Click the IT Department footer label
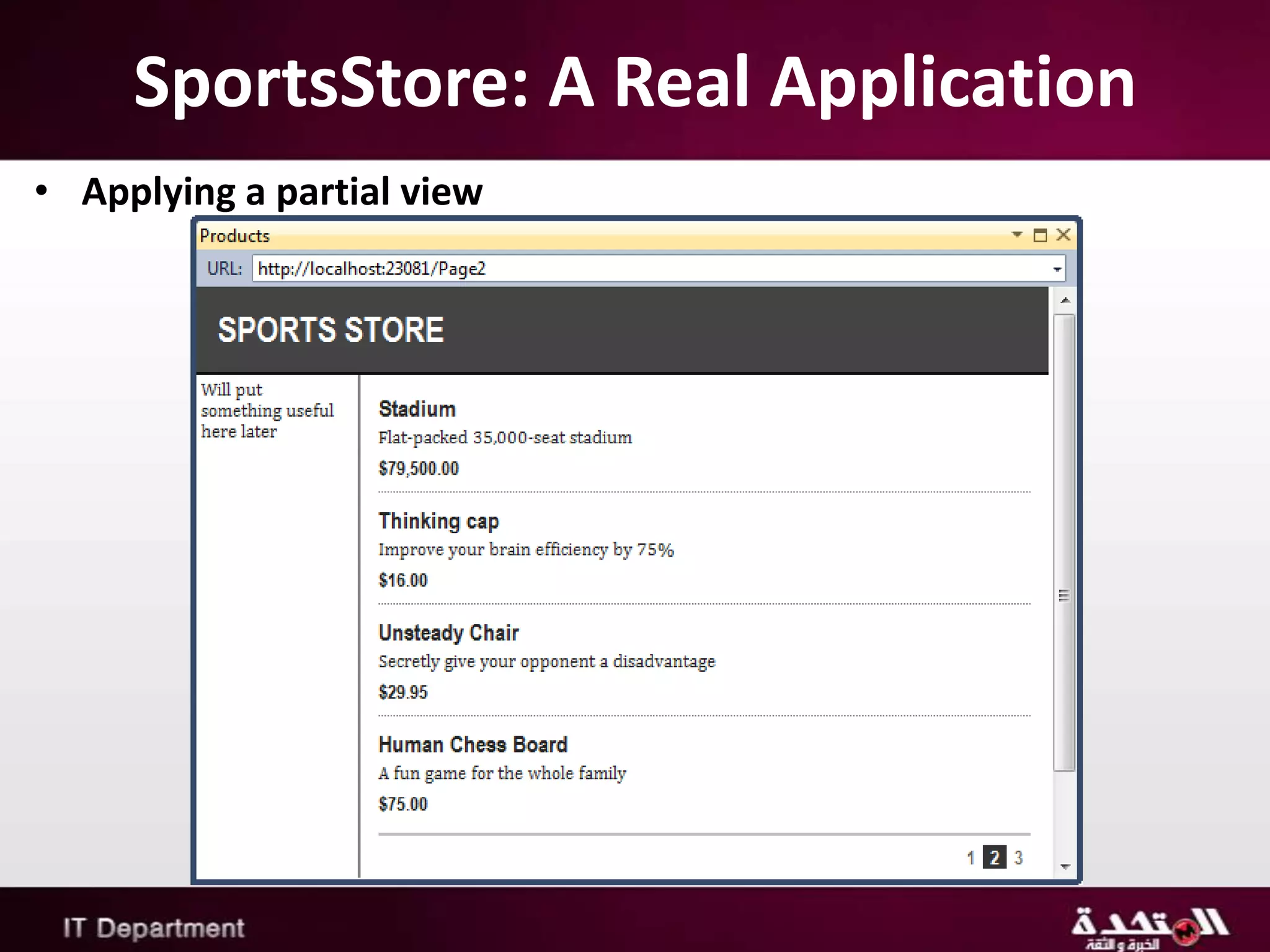1270x952 pixels. pyautogui.click(x=154, y=928)
